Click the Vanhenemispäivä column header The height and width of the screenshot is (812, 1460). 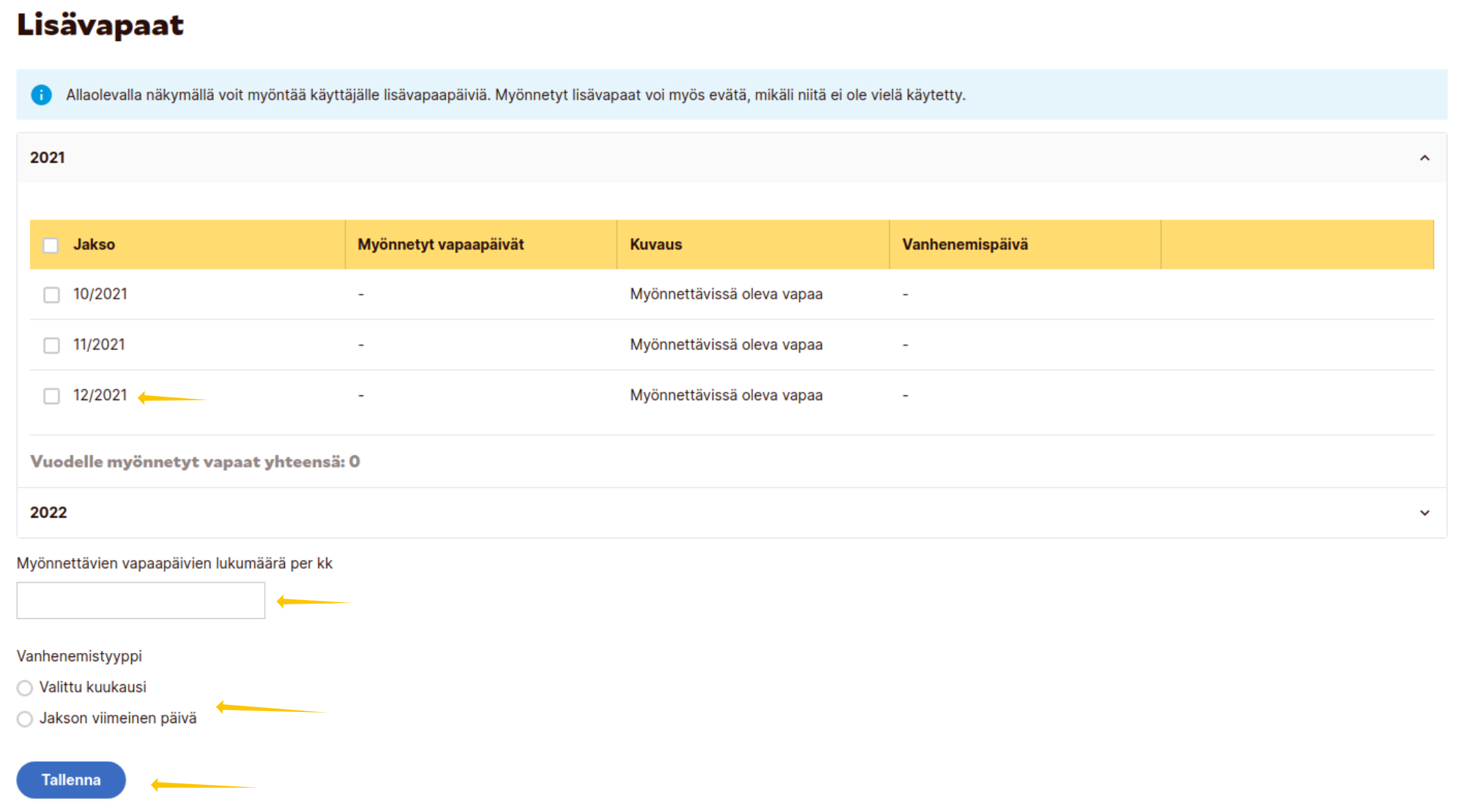(x=964, y=245)
